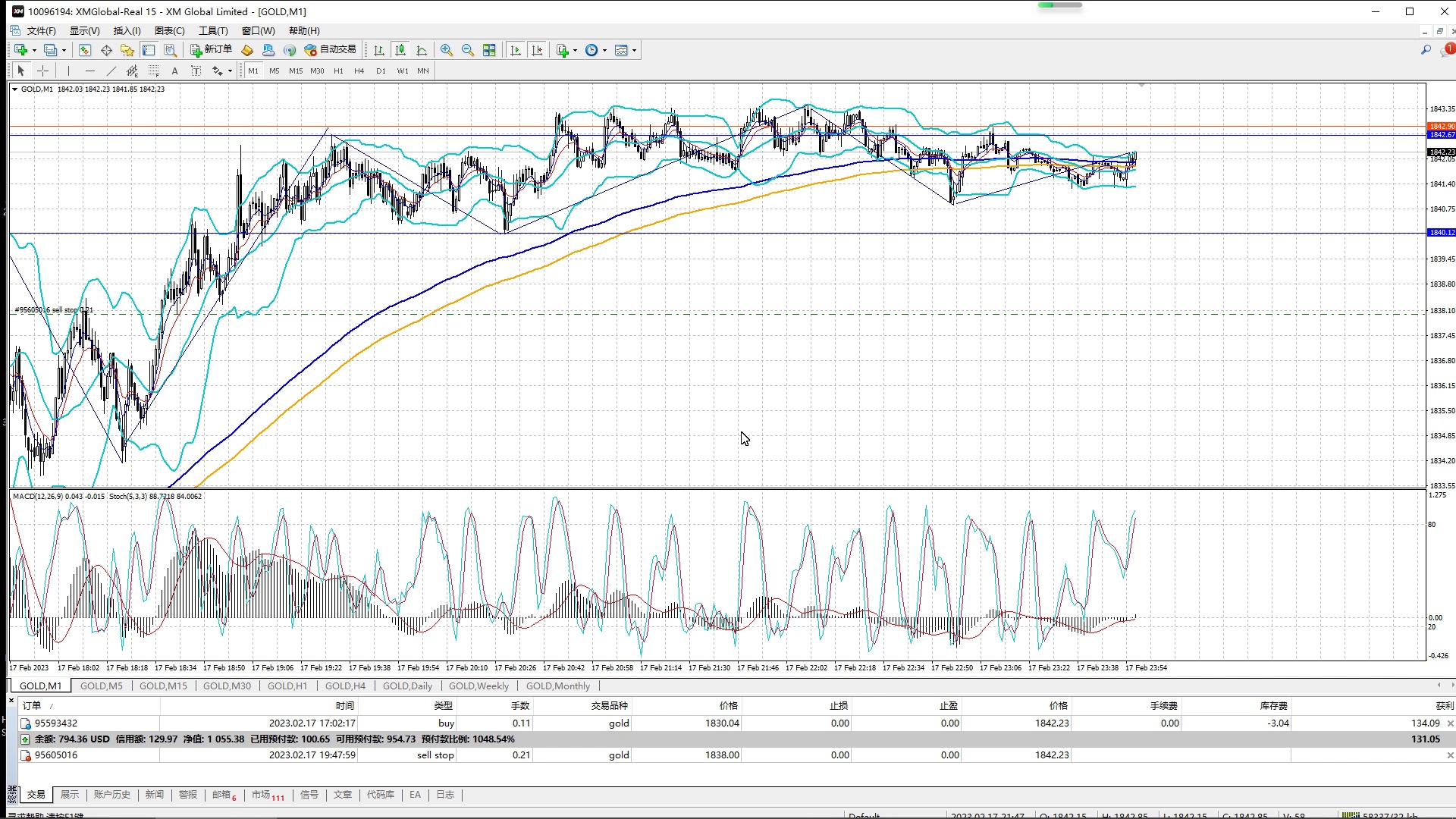Image resolution: width=1456 pixels, height=819 pixels.
Task: Open the 插入(I) menu
Action: point(127,31)
